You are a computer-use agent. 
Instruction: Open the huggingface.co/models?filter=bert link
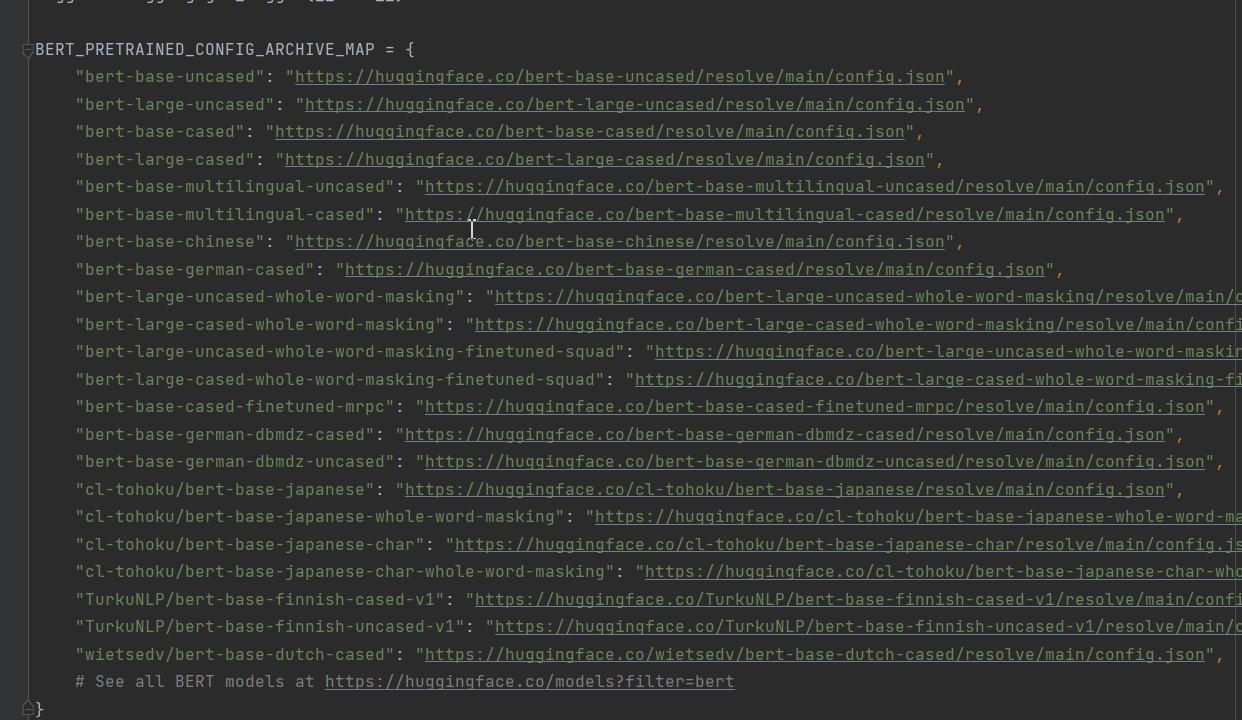(x=530, y=682)
